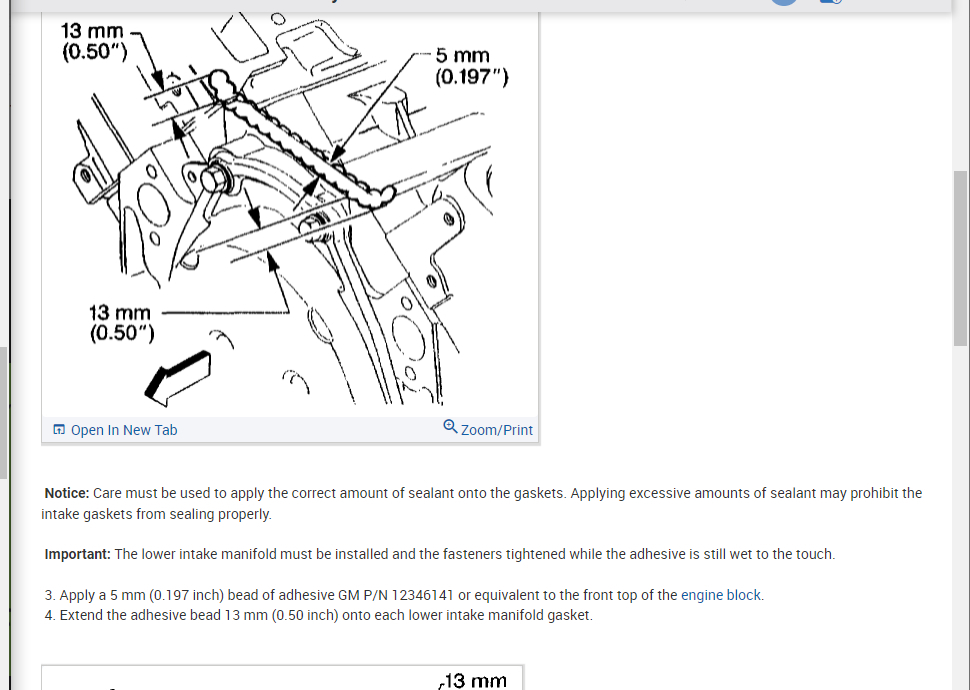The image size is (970, 690).
Task: Click the 'Notice:' heading text
Action: pyautogui.click(x=67, y=493)
